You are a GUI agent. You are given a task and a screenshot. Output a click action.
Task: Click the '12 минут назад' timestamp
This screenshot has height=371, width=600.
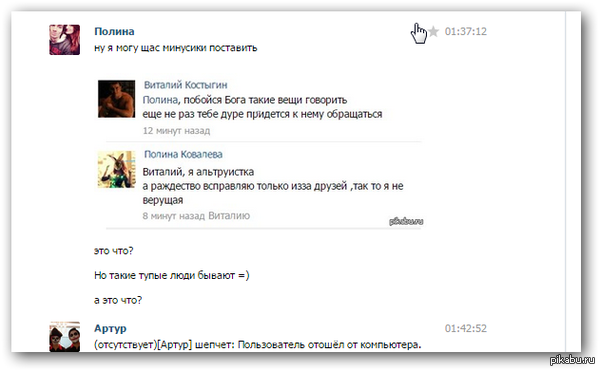[176, 131]
